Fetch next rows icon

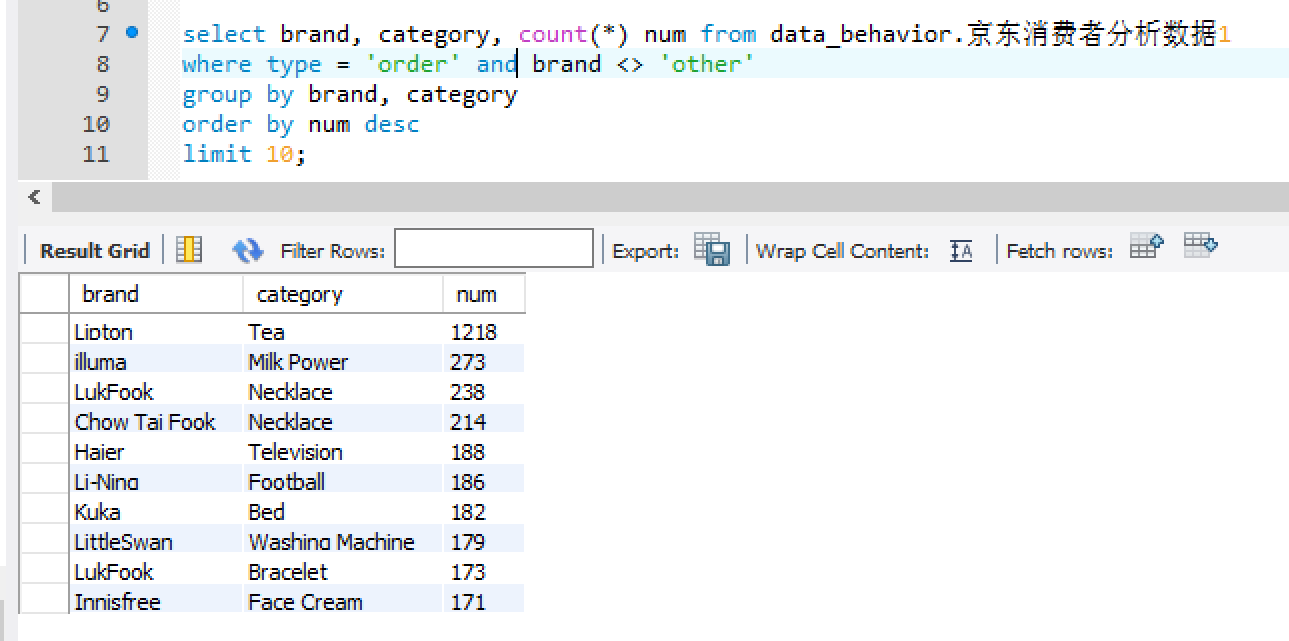[x=1147, y=246]
